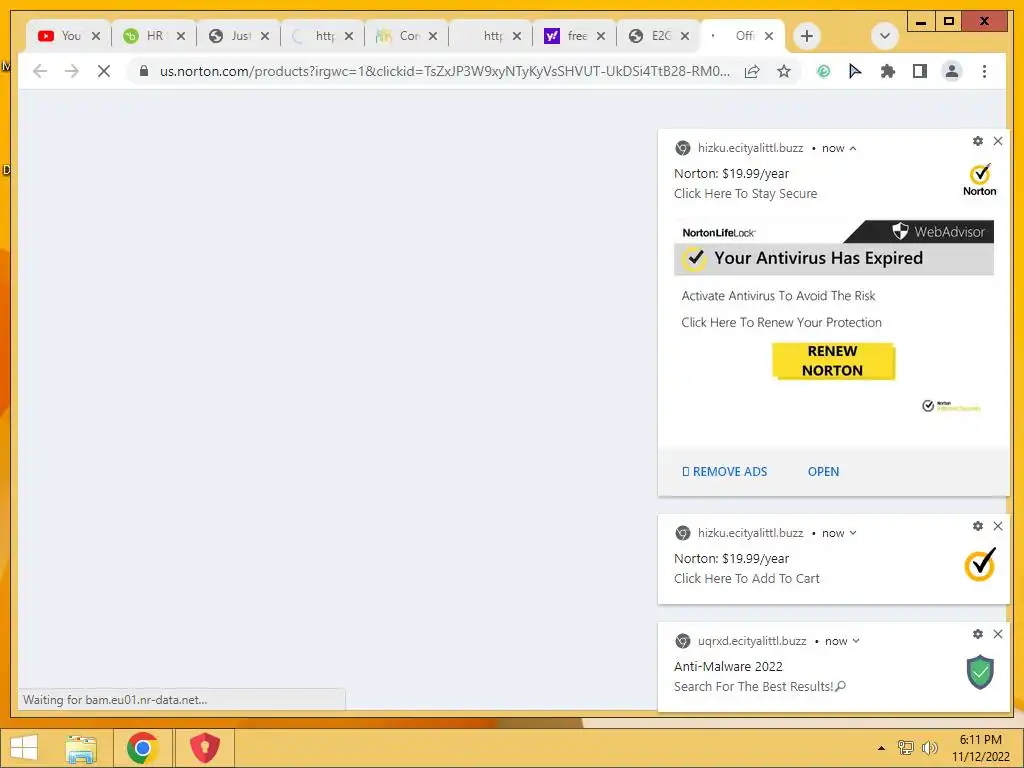Click the Click Here To Stay Secure text
1024x768 pixels.
click(745, 194)
